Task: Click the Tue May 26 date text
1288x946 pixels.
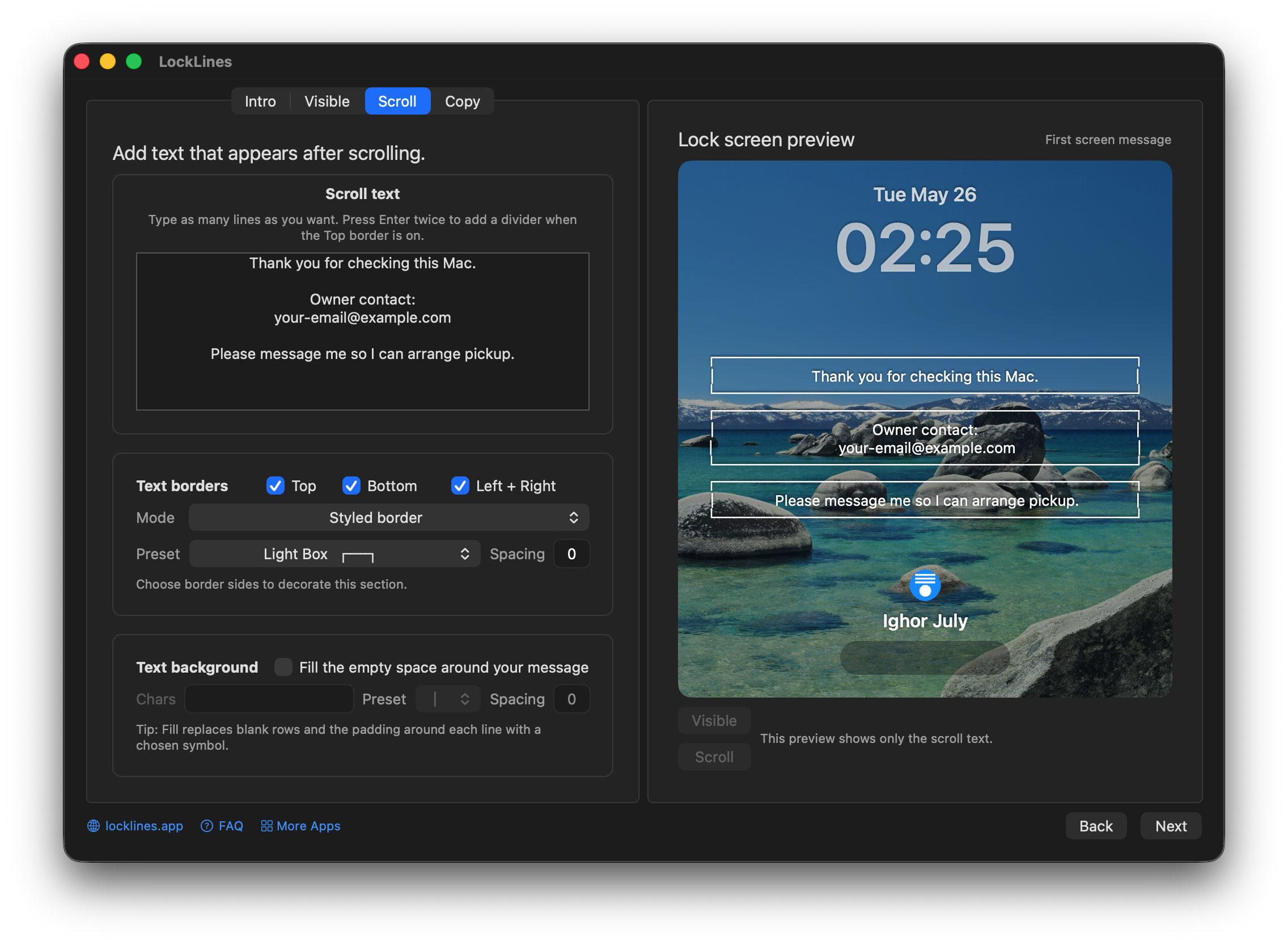Action: 925,195
